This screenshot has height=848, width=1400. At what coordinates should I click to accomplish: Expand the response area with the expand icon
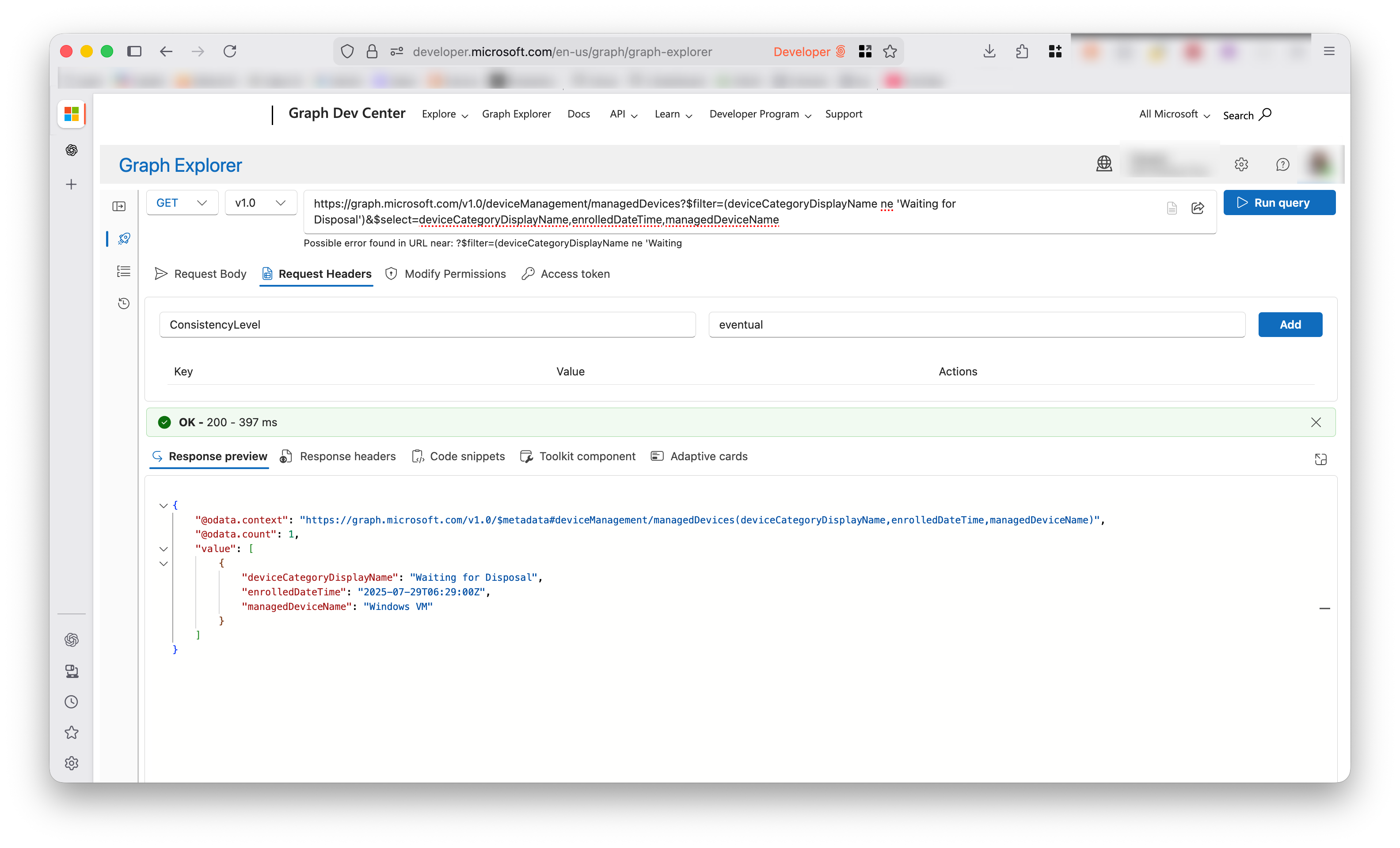tap(1320, 459)
